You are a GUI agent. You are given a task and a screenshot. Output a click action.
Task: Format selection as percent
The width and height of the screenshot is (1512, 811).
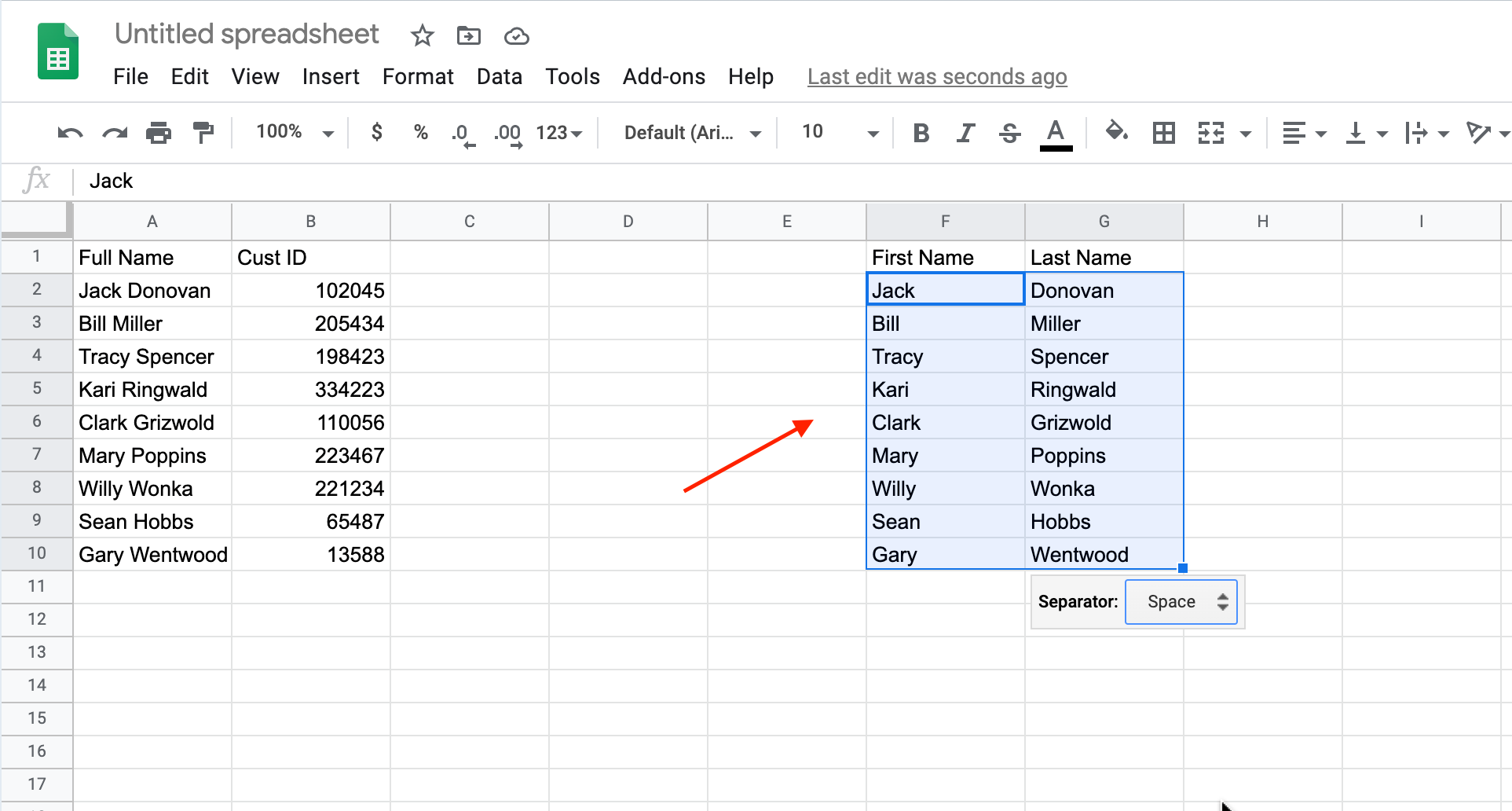pos(421,133)
